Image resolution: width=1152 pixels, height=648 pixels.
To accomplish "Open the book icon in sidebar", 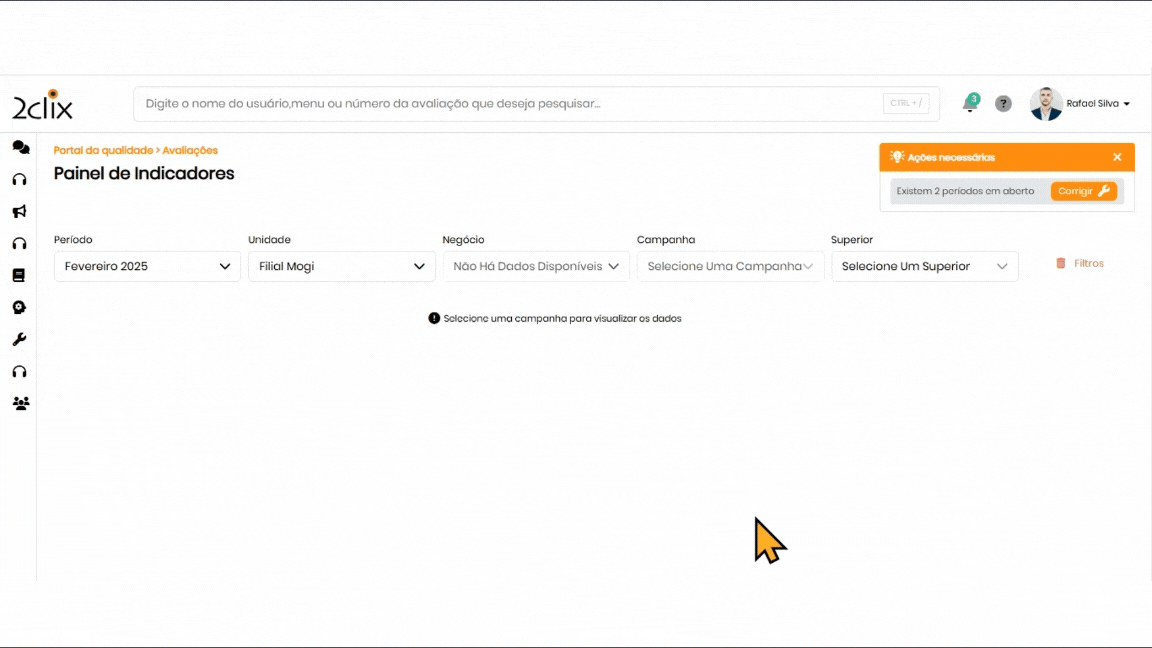I will tap(19, 276).
